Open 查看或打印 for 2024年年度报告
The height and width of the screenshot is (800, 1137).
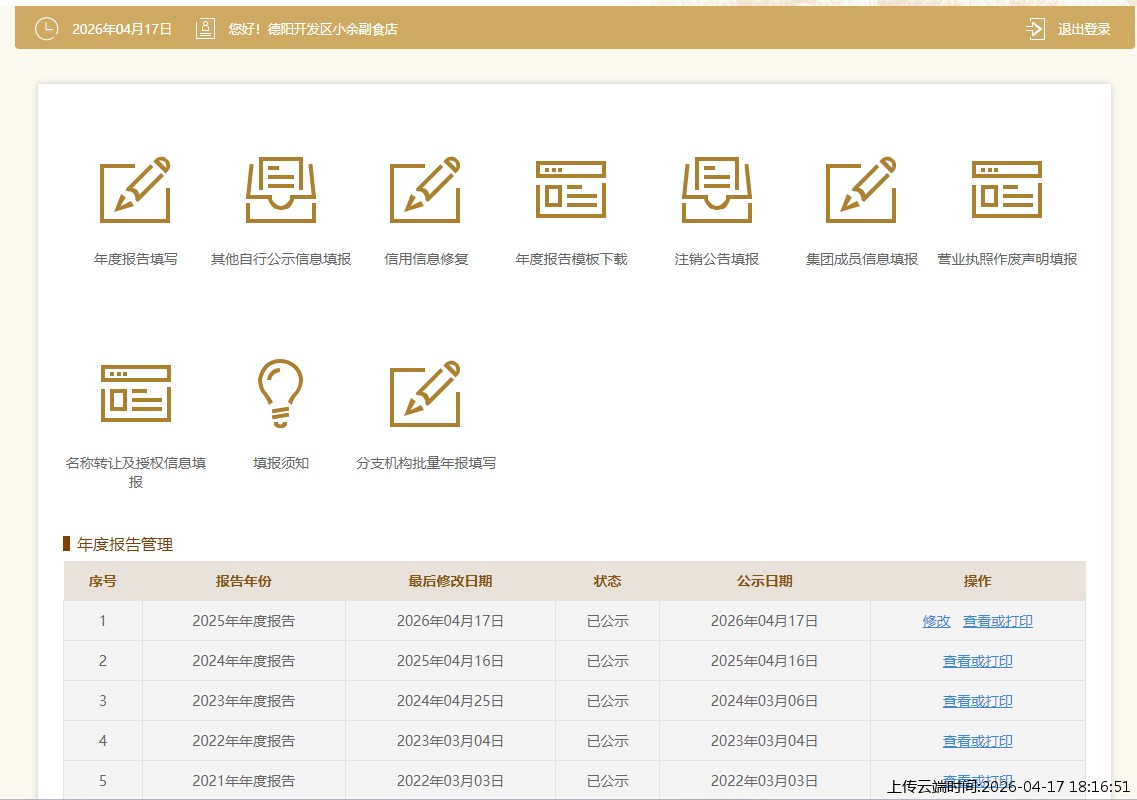pyautogui.click(x=977, y=661)
